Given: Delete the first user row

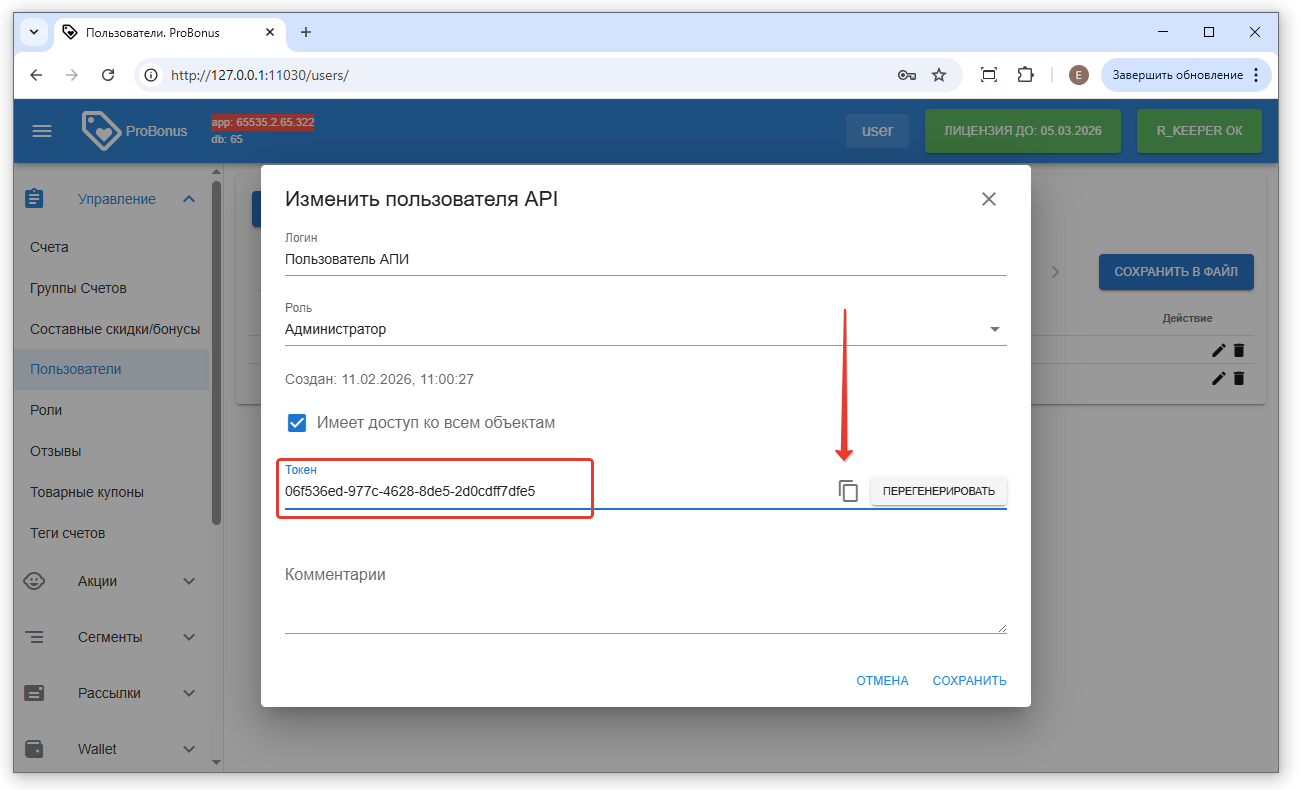Looking at the screenshot, I should tap(1239, 350).
